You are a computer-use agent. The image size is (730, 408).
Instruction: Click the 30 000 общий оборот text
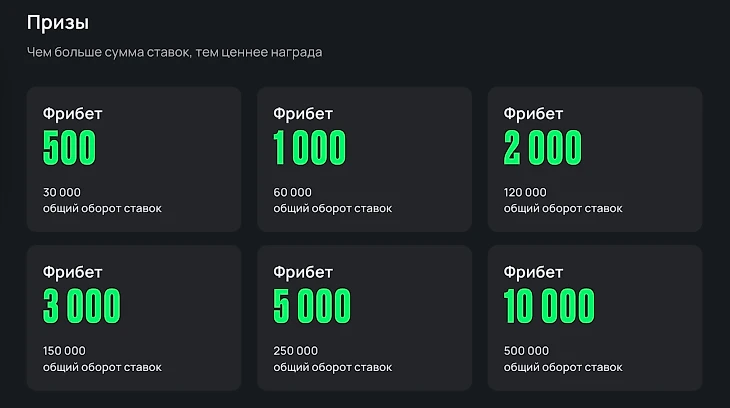coord(101,200)
